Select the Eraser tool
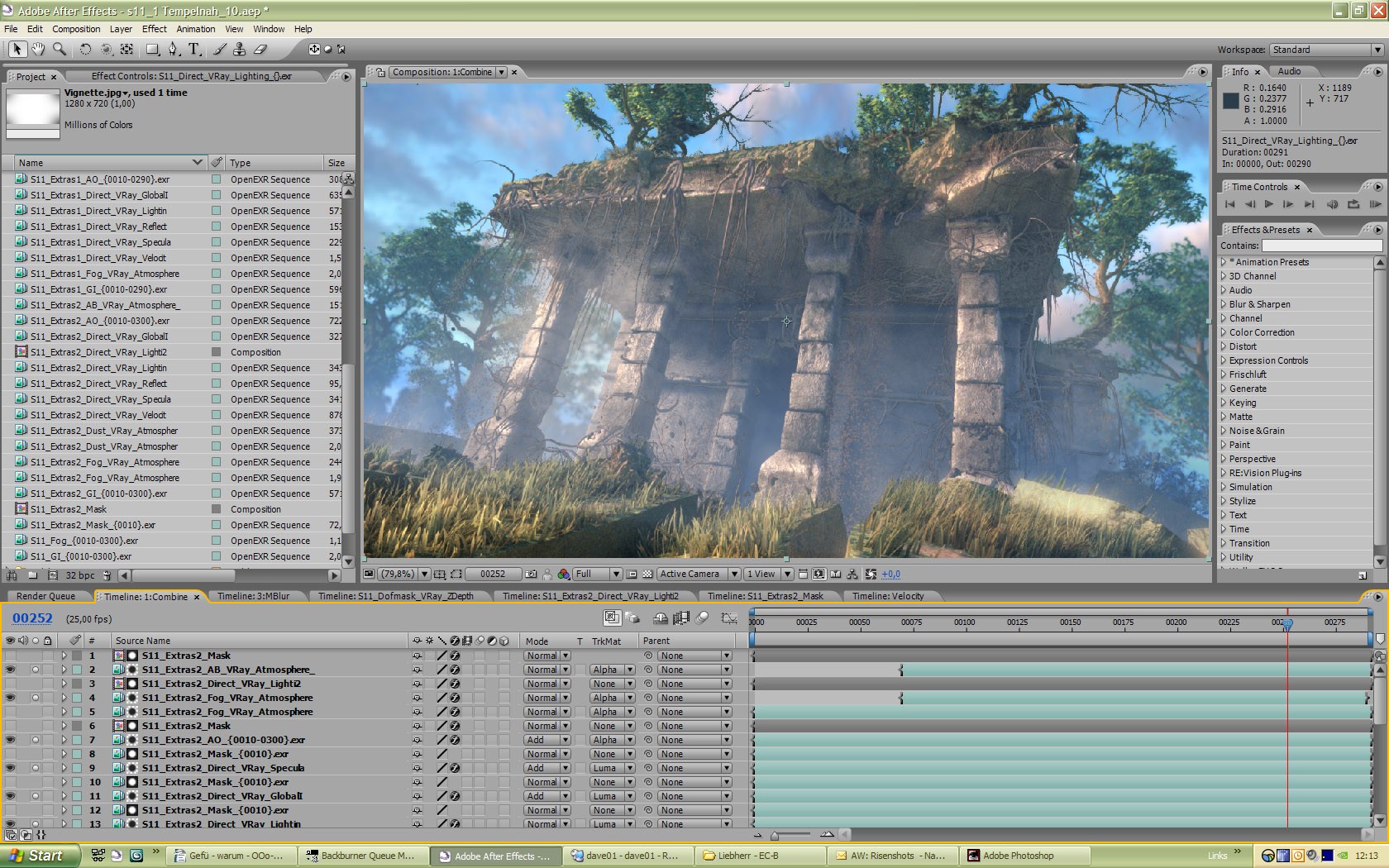 [x=260, y=50]
